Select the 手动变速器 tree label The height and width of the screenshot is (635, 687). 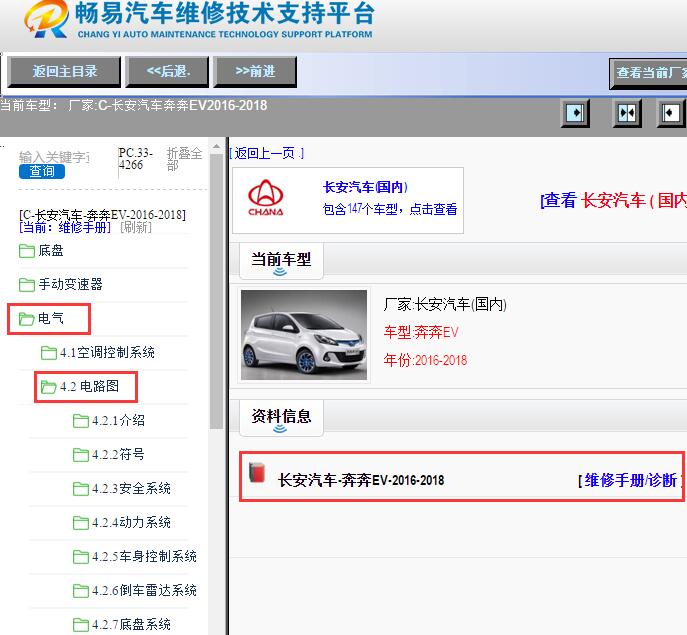tap(71, 284)
